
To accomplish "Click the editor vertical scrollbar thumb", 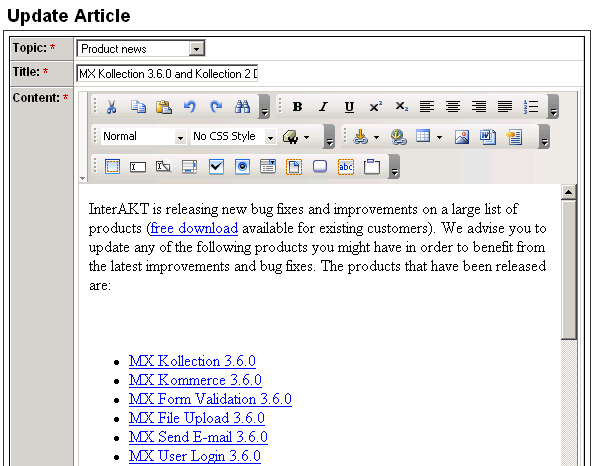I will [569, 270].
